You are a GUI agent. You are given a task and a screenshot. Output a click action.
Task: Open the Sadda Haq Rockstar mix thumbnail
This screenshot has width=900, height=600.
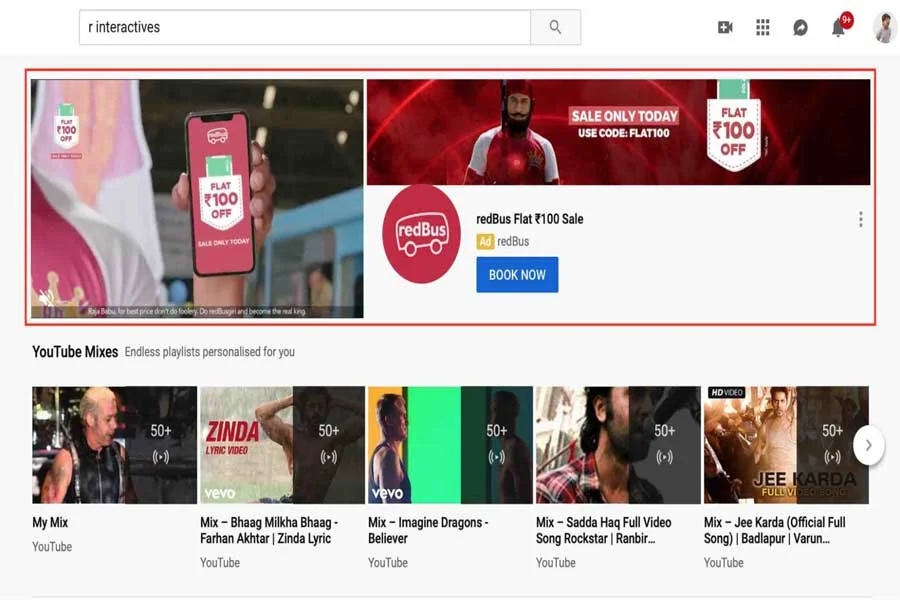[618, 445]
